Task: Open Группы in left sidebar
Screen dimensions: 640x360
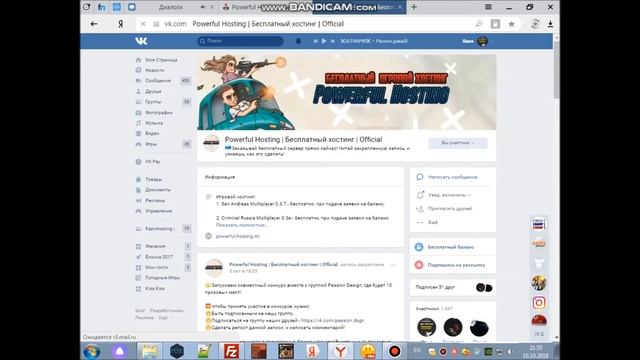Action: (x=153, y=102)
